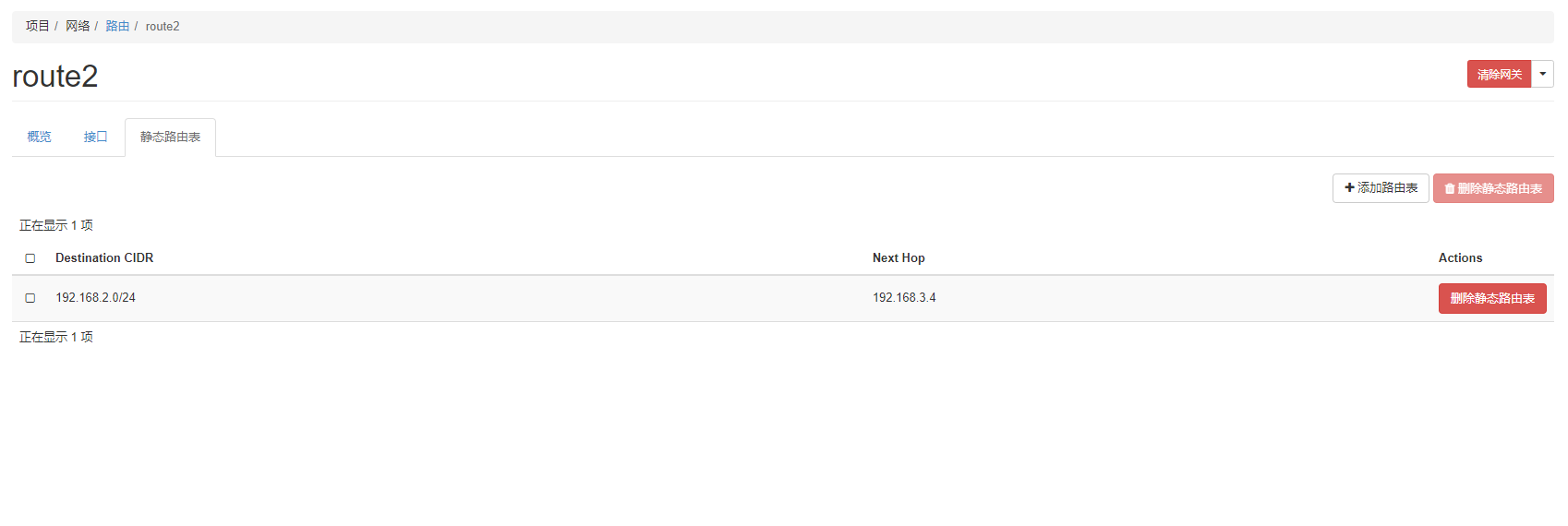1568x526 pixels.
Task: Select the 192.168.2.0/24 destination cell
Action: (x=96, y=298)
